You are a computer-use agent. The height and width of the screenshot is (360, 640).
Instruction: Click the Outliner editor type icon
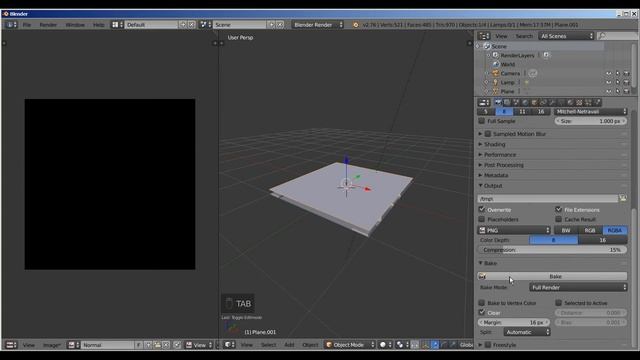coord(484,36)
